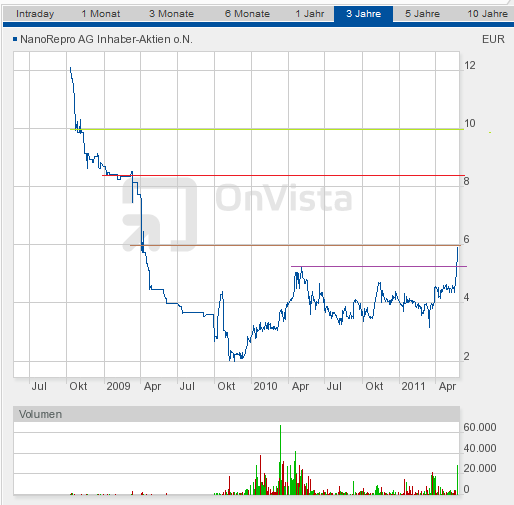Click the NanoRepro AG Inhaber-Aktien o.N. legend label
514x505 pixels.
(x=106, y=39)
